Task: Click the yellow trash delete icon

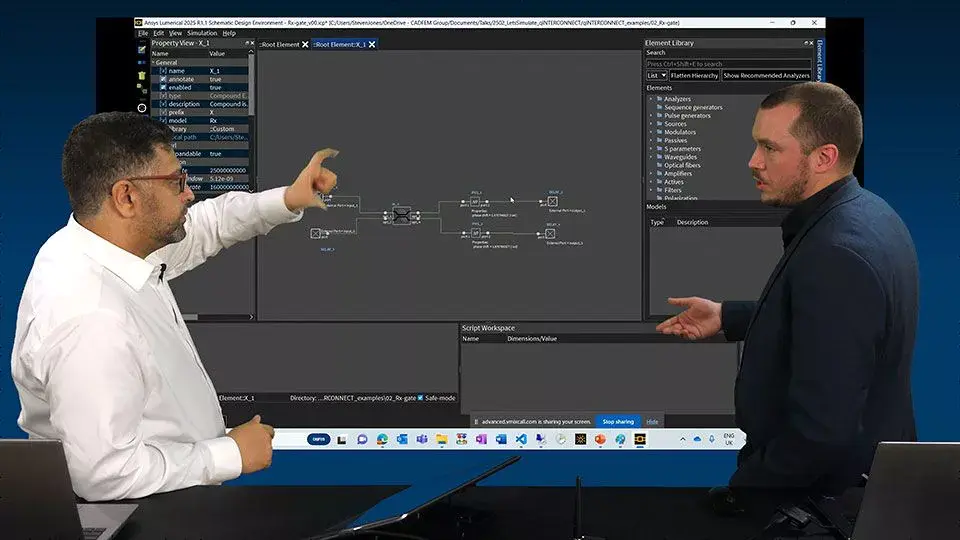Action: [x=142, y=75]
